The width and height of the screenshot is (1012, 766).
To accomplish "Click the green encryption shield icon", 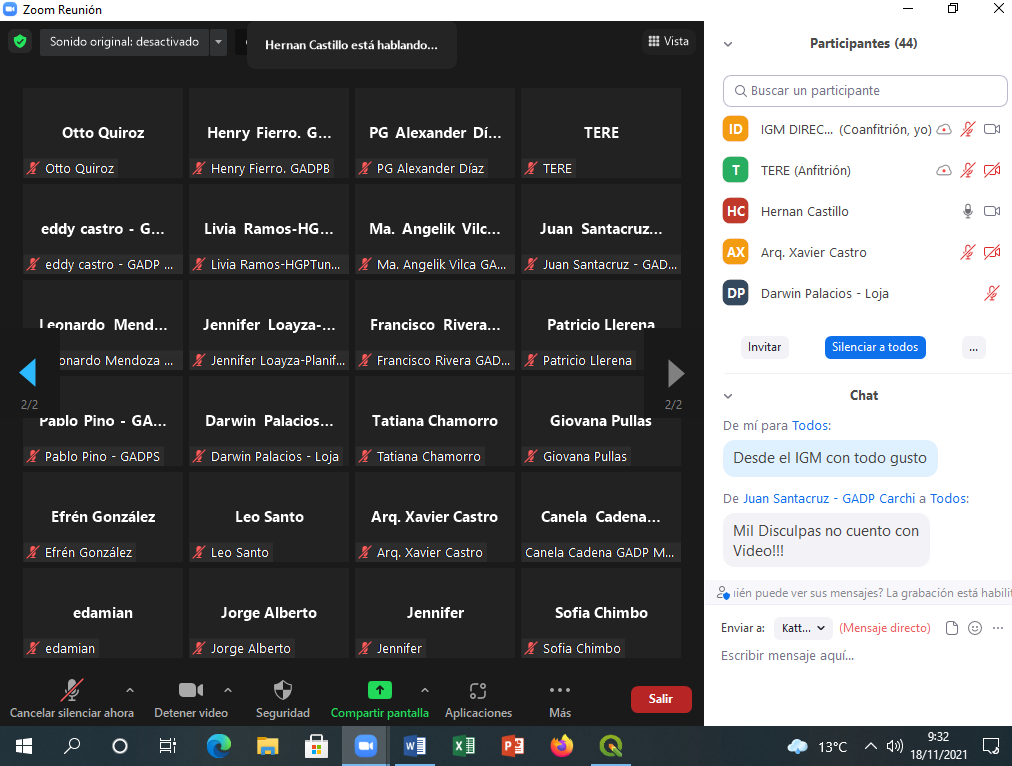I will coord(19,42).
